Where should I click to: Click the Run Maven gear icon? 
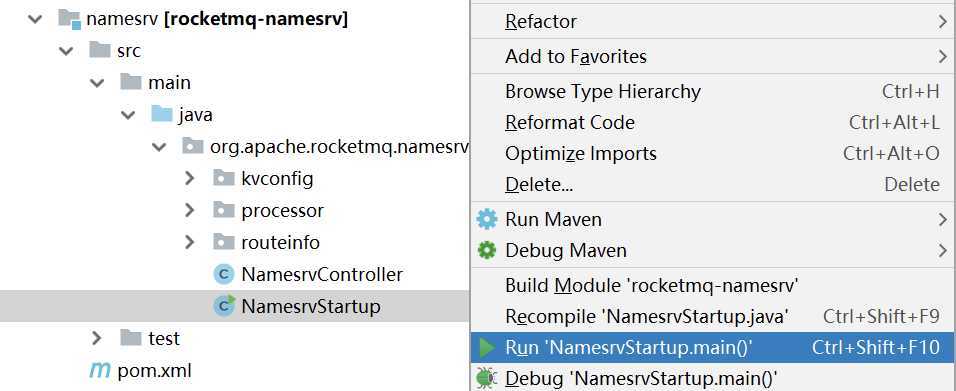click(x=487, y=219)
